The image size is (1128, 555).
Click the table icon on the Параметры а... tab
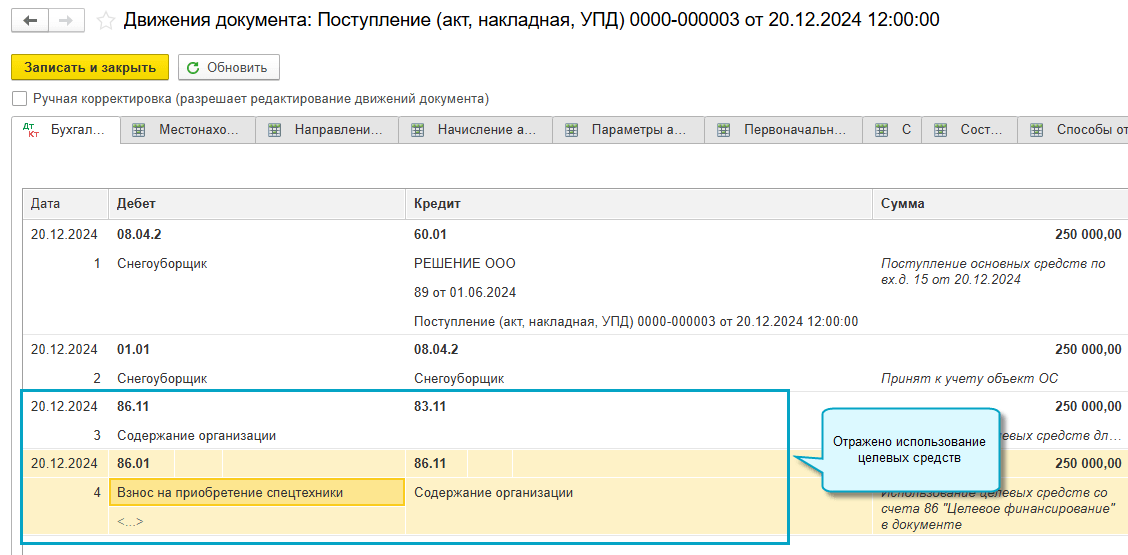572,130
